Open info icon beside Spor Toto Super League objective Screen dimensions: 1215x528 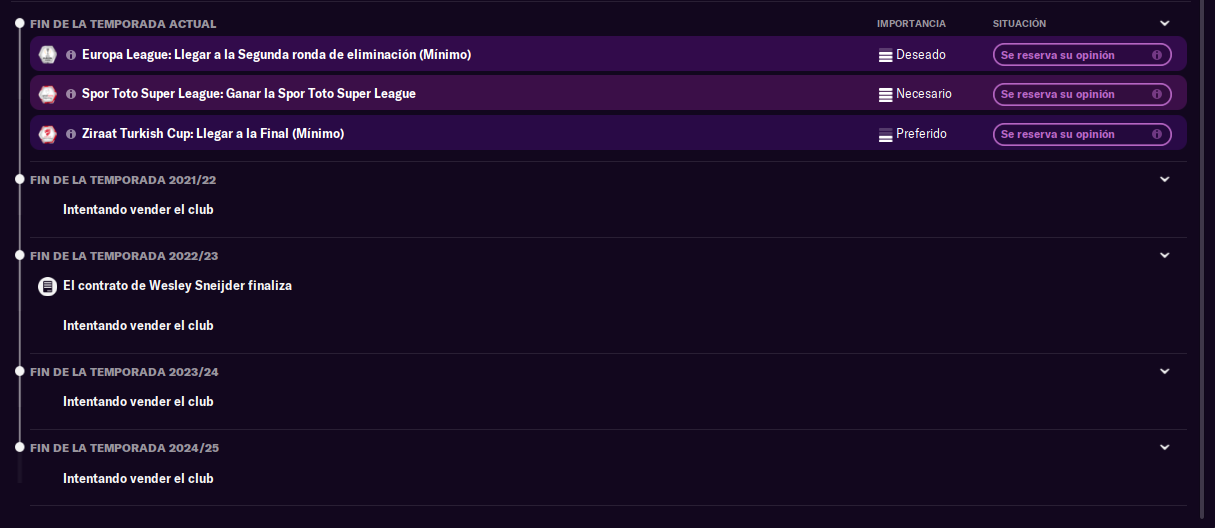click(x=71, y=94)
